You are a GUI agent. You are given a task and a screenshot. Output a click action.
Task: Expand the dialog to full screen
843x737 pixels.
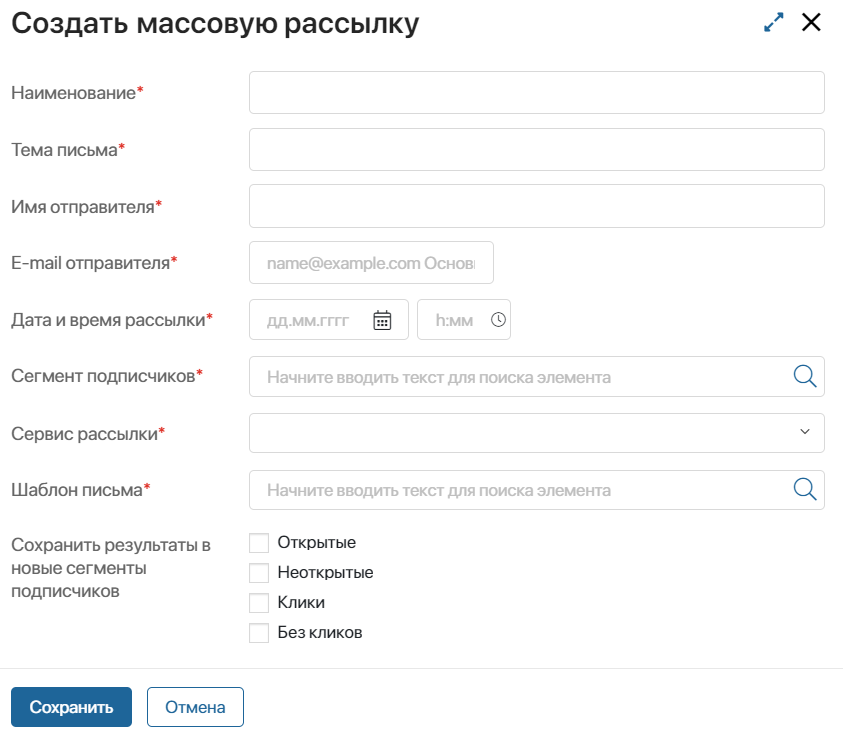tap(774, 23)
